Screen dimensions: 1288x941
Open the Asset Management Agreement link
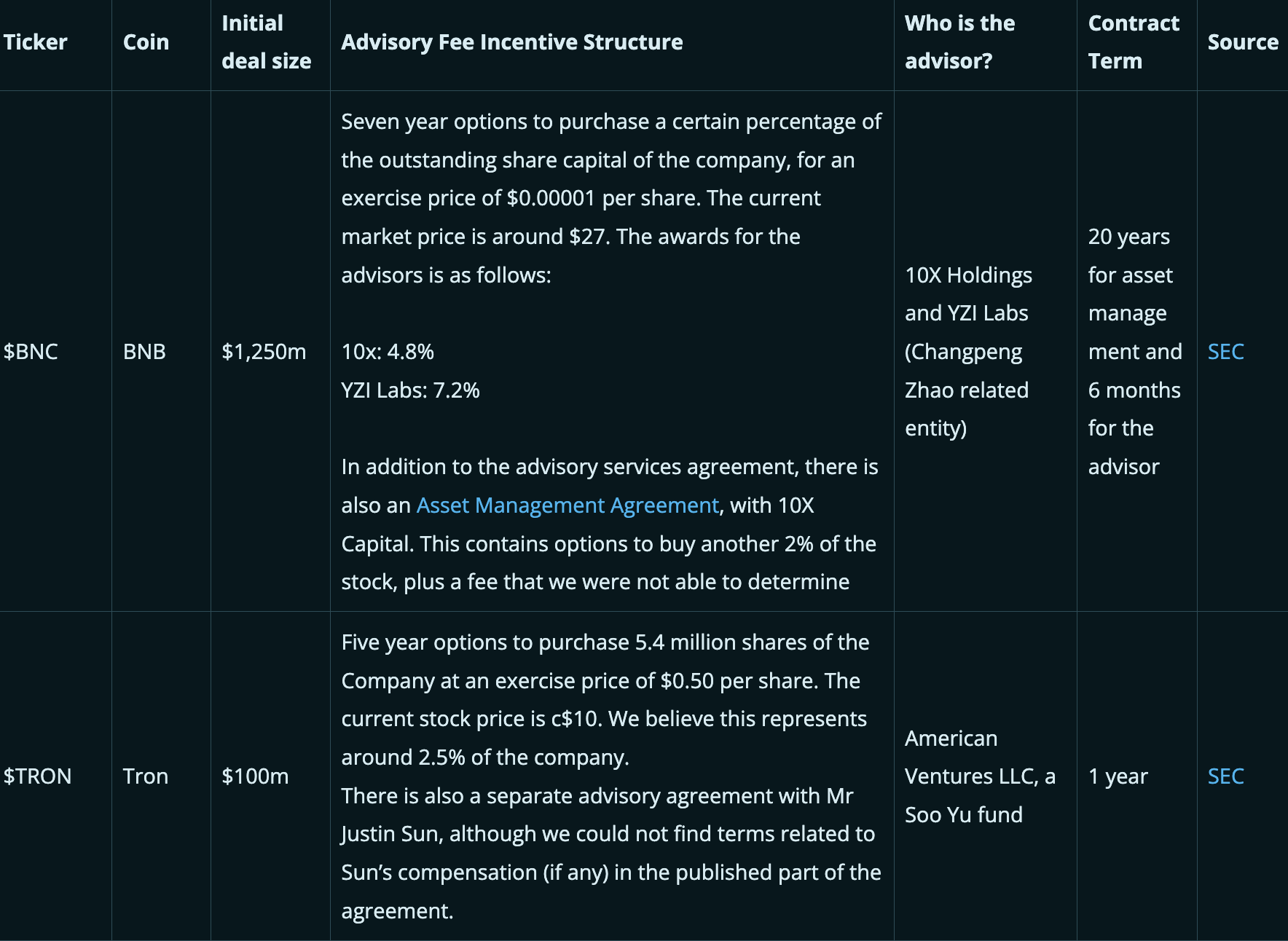[x=567, y=505]
